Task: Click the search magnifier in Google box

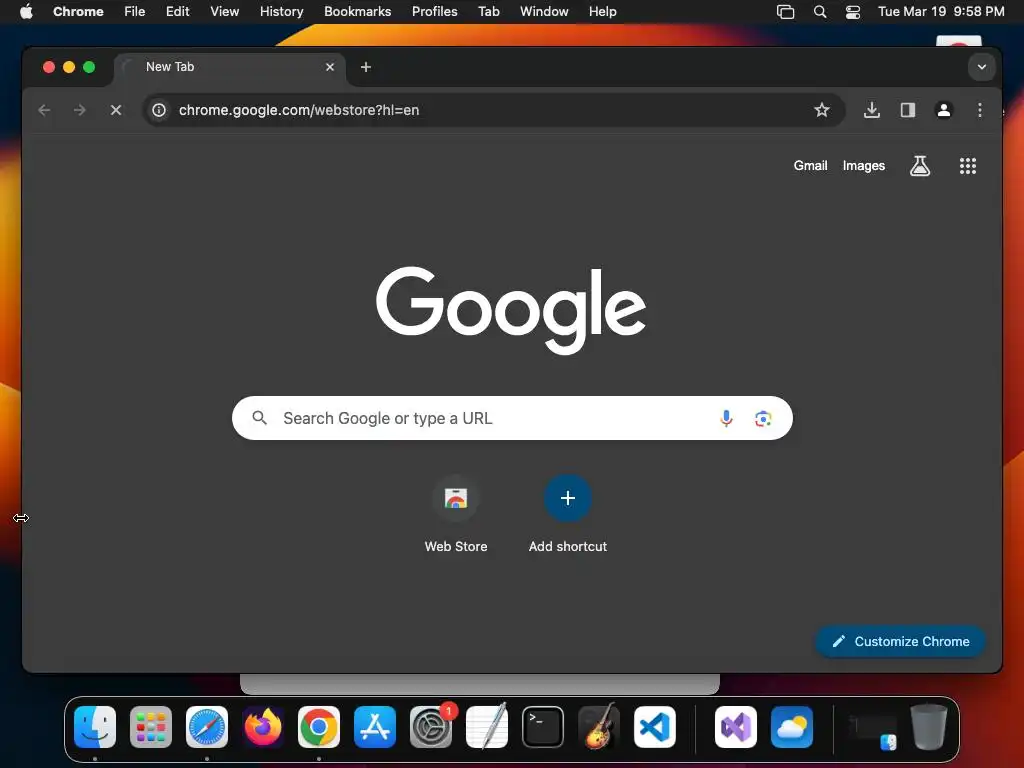Action: point(259,418)
